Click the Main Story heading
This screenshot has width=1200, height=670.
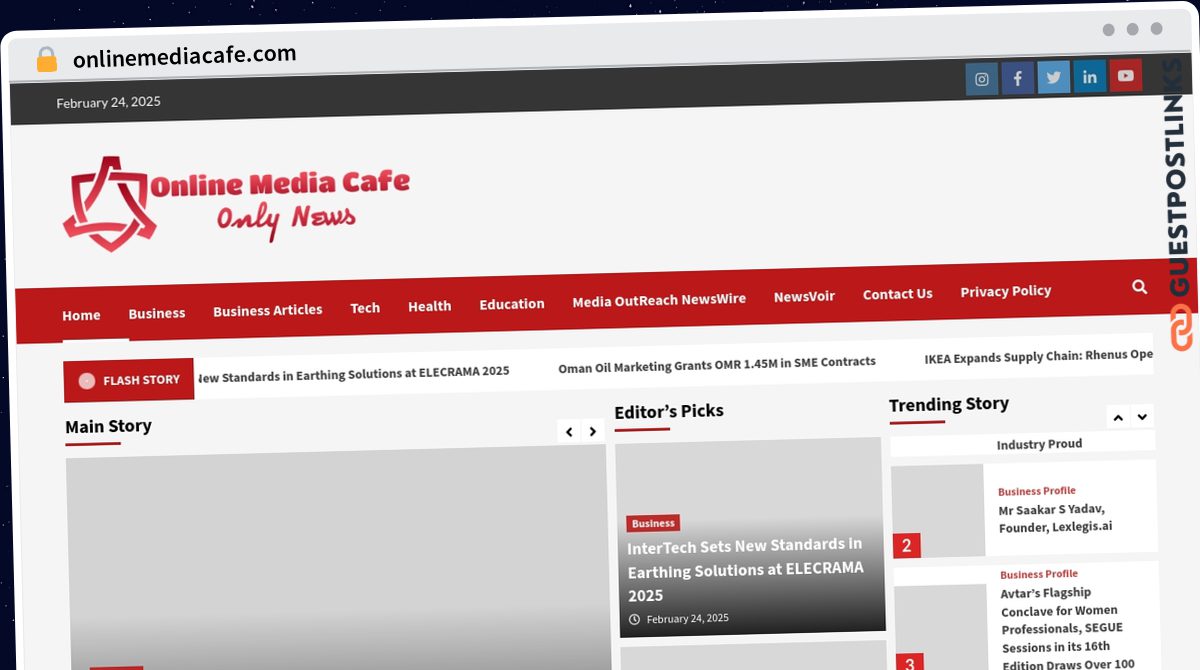pyautogui.click(x=108, y=427)
